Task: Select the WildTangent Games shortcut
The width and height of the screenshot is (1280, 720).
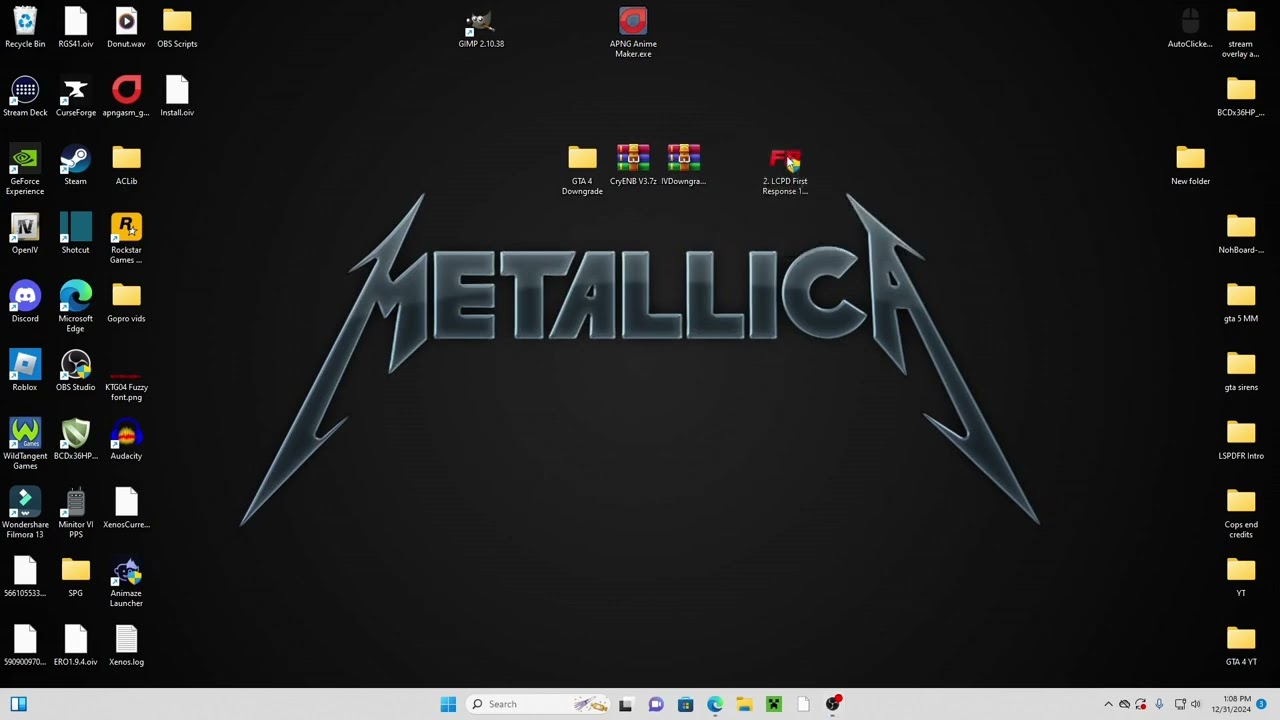Action: click(25, 445)
